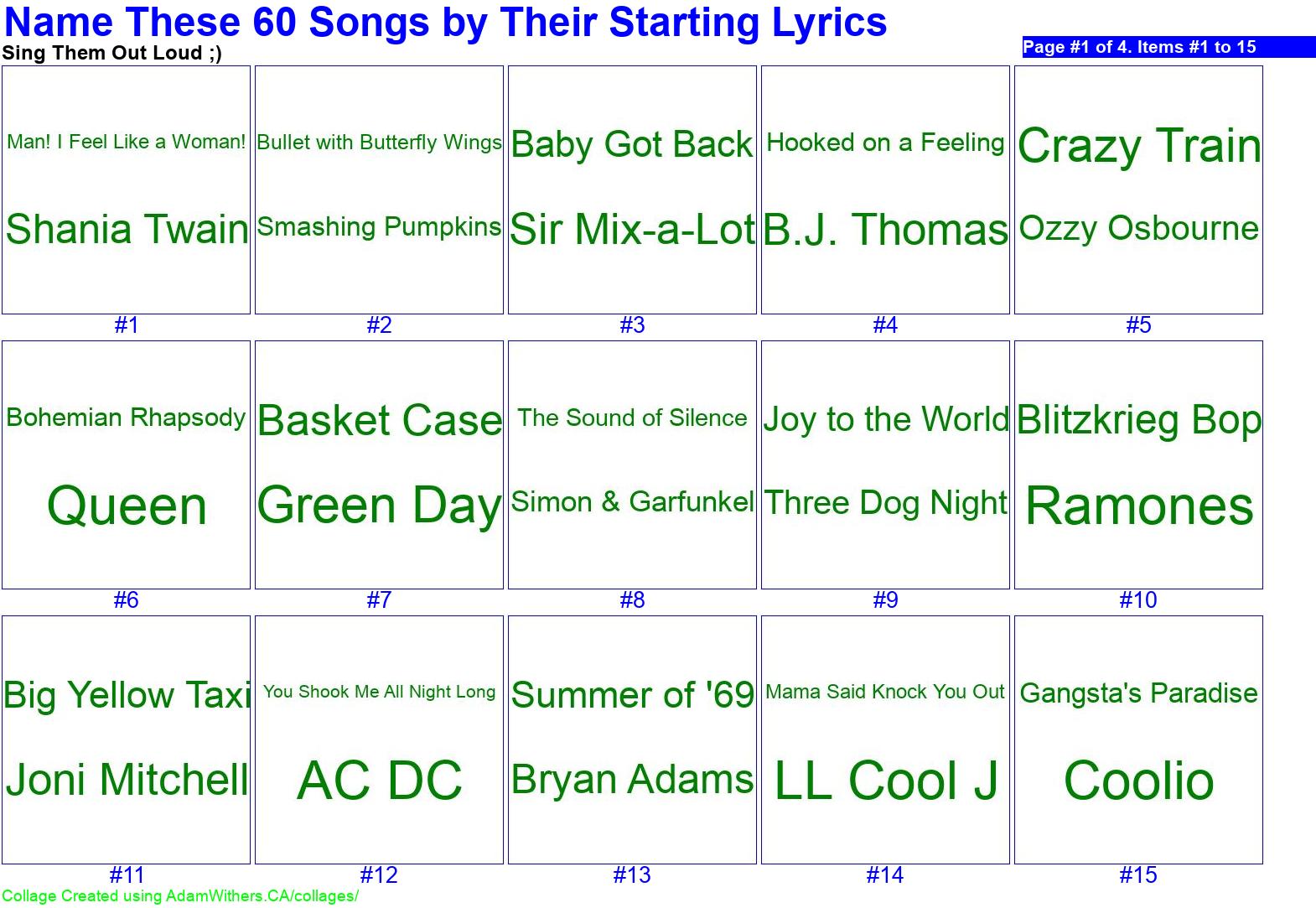The image size is (1316, 908).
Task: Click the #8 item number label
Action: (x=633, y=600)
